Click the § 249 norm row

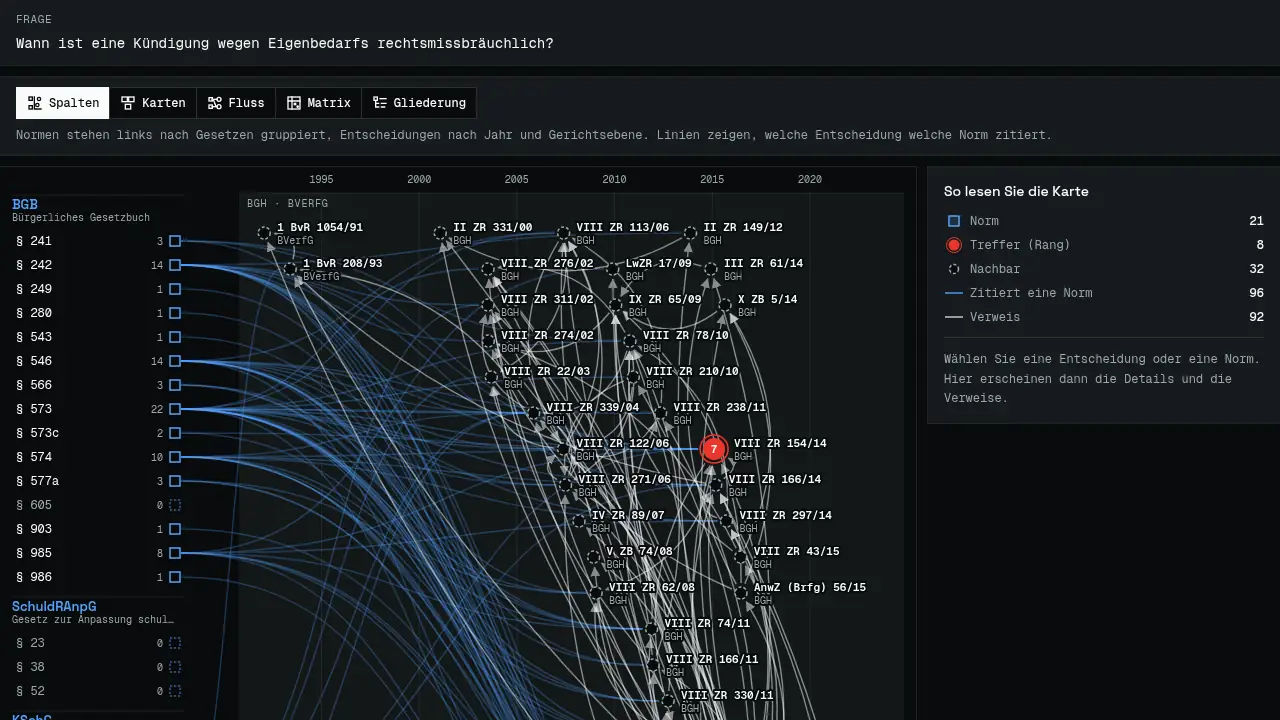tap(98, 289)
